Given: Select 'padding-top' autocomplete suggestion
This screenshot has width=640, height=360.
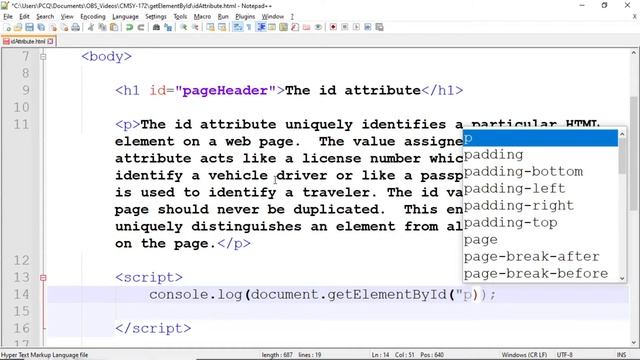Looking at the screenshot, I should click(540, 223).
